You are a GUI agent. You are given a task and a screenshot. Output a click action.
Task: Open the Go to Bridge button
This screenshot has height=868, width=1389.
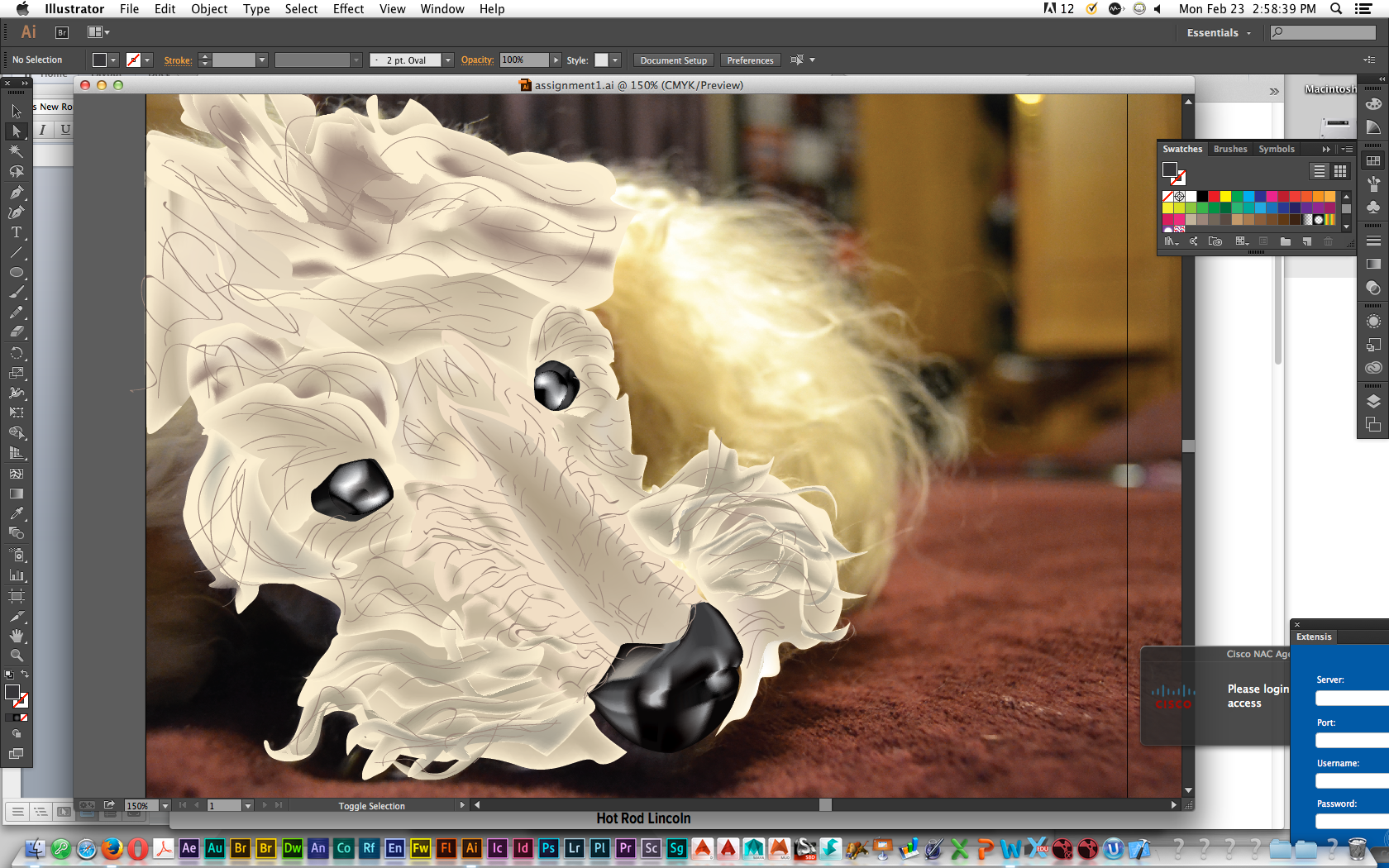(62, 32)
